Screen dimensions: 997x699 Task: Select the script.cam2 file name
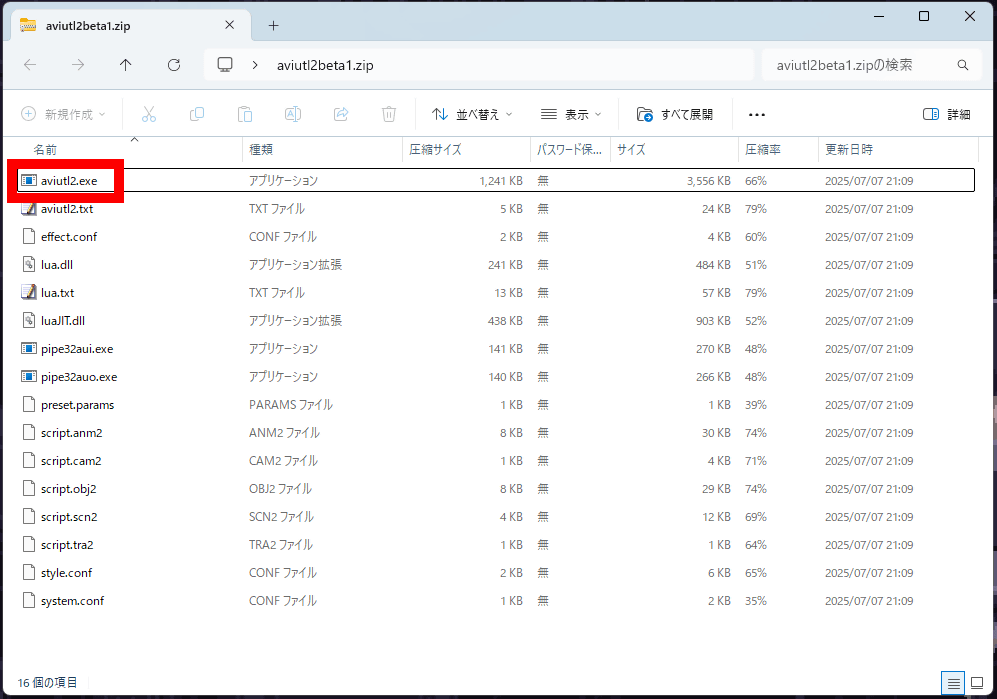(71, 460)
